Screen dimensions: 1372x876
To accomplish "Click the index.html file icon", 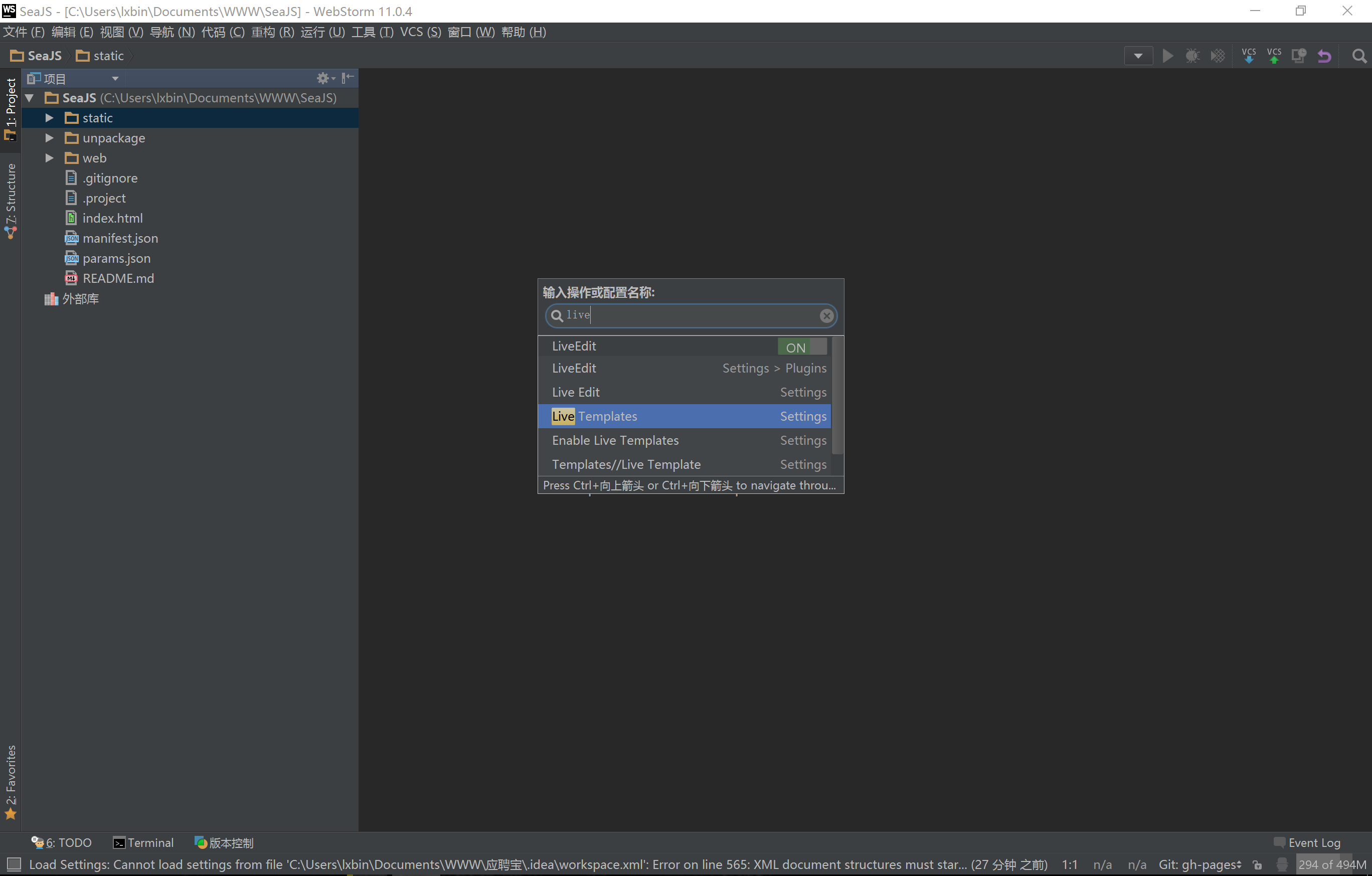I will 71,218.
